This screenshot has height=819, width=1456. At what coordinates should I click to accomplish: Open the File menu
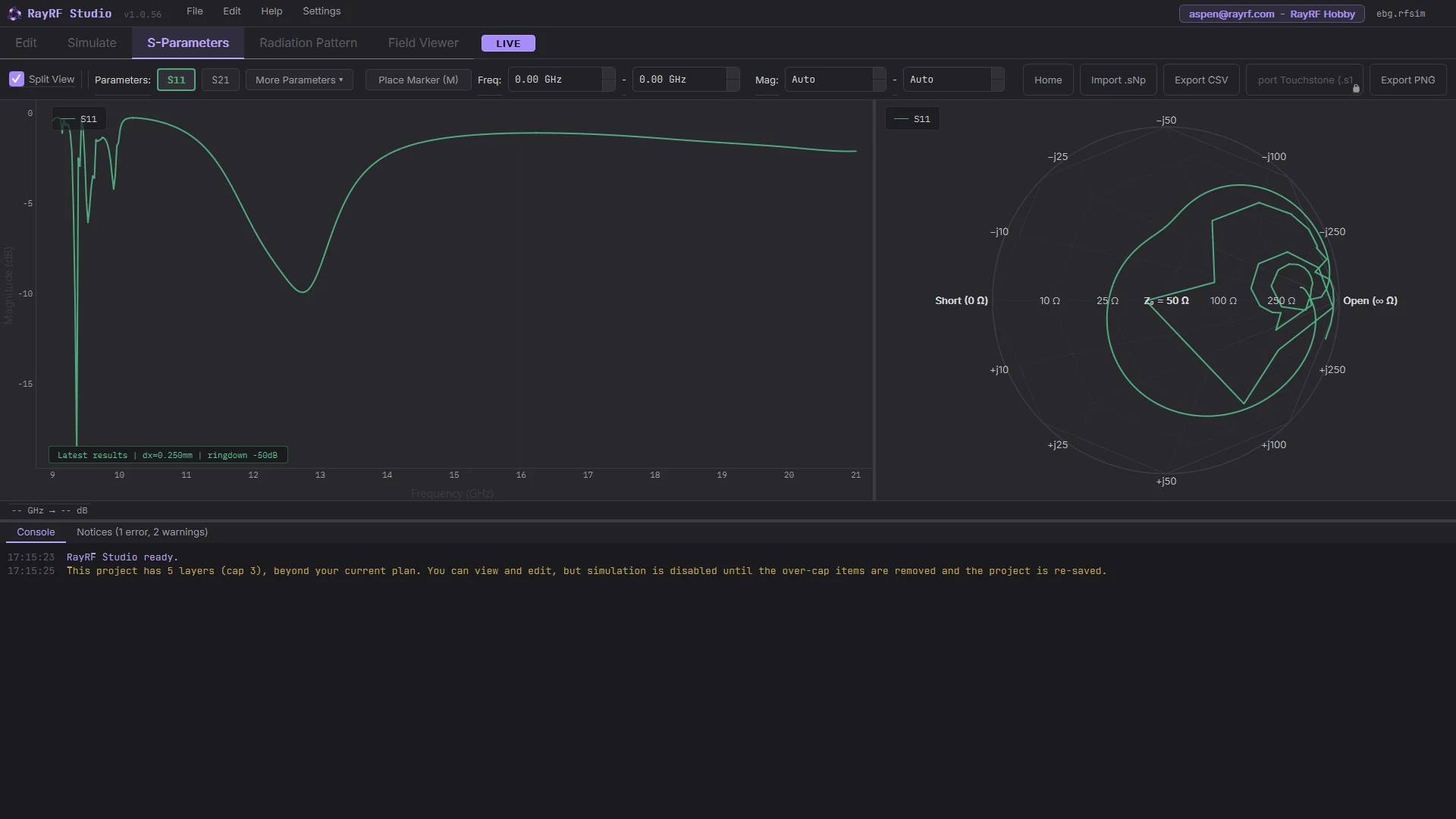pyautogui.click(x=195, y=11)
